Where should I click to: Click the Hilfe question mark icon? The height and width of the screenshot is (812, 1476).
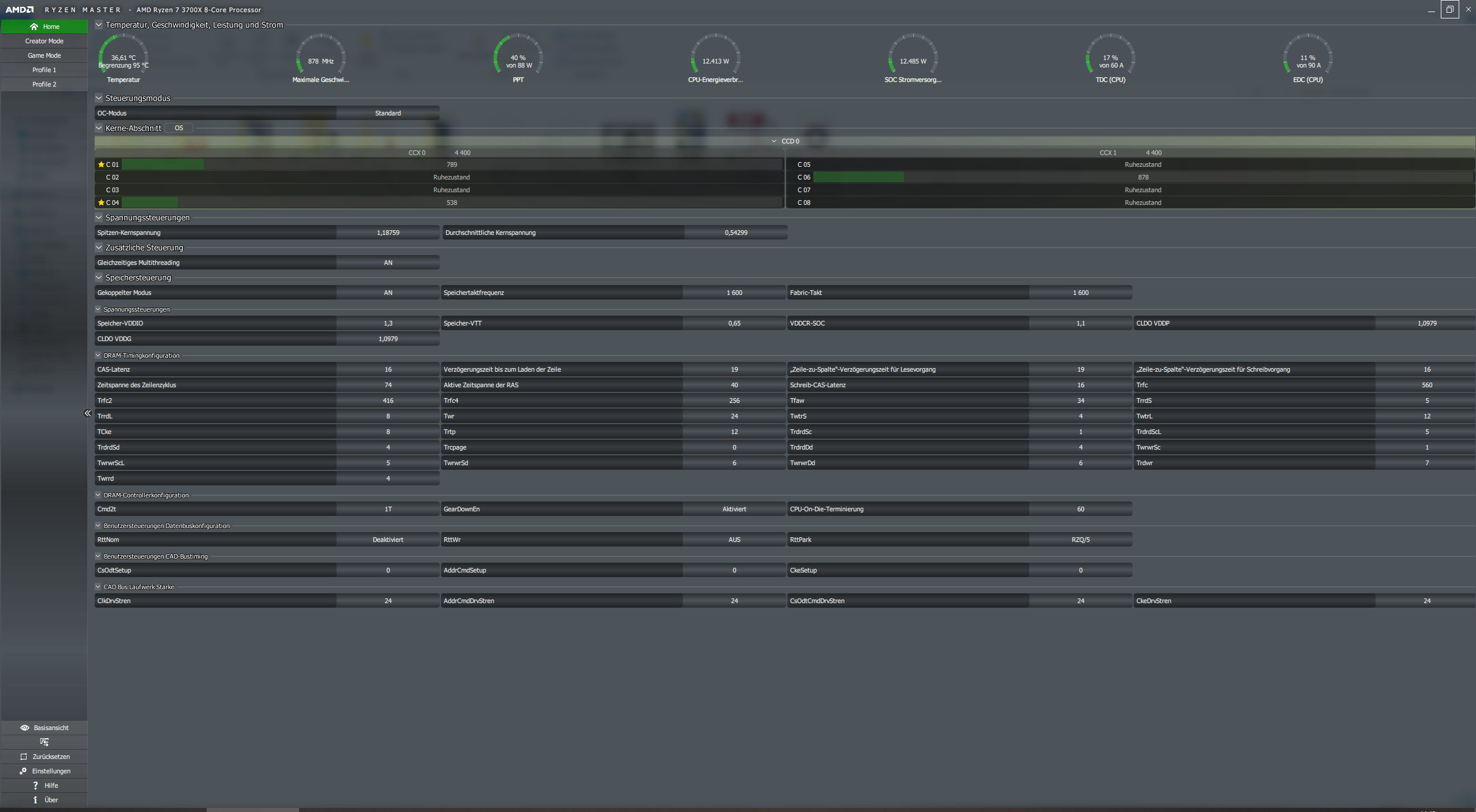(x=35, y=785)
